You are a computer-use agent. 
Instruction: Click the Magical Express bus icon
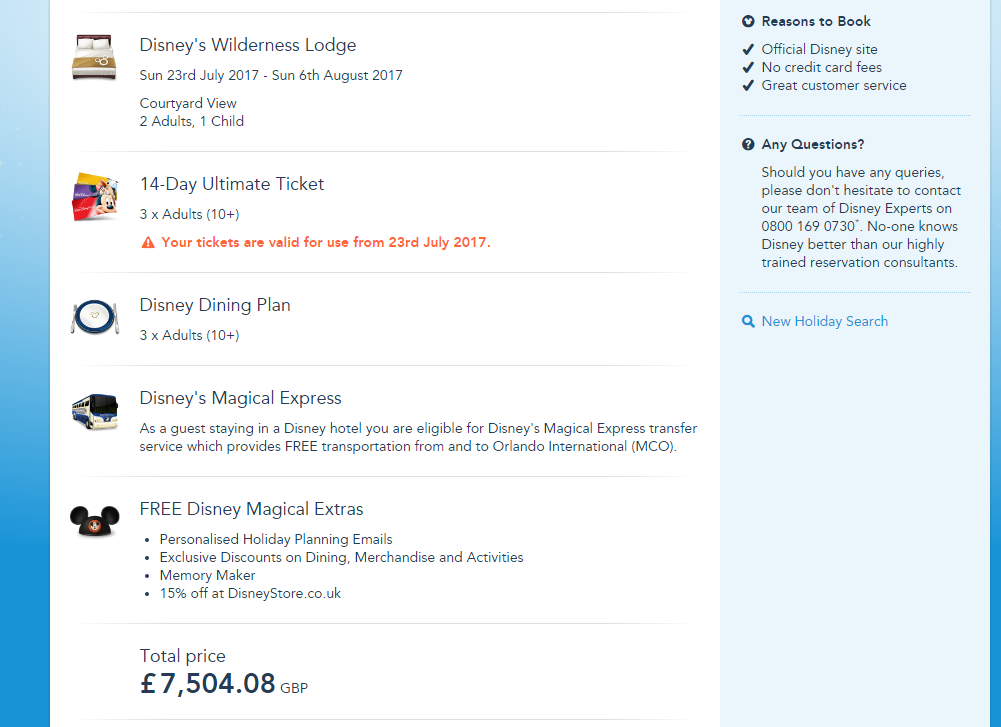point(95,410)
